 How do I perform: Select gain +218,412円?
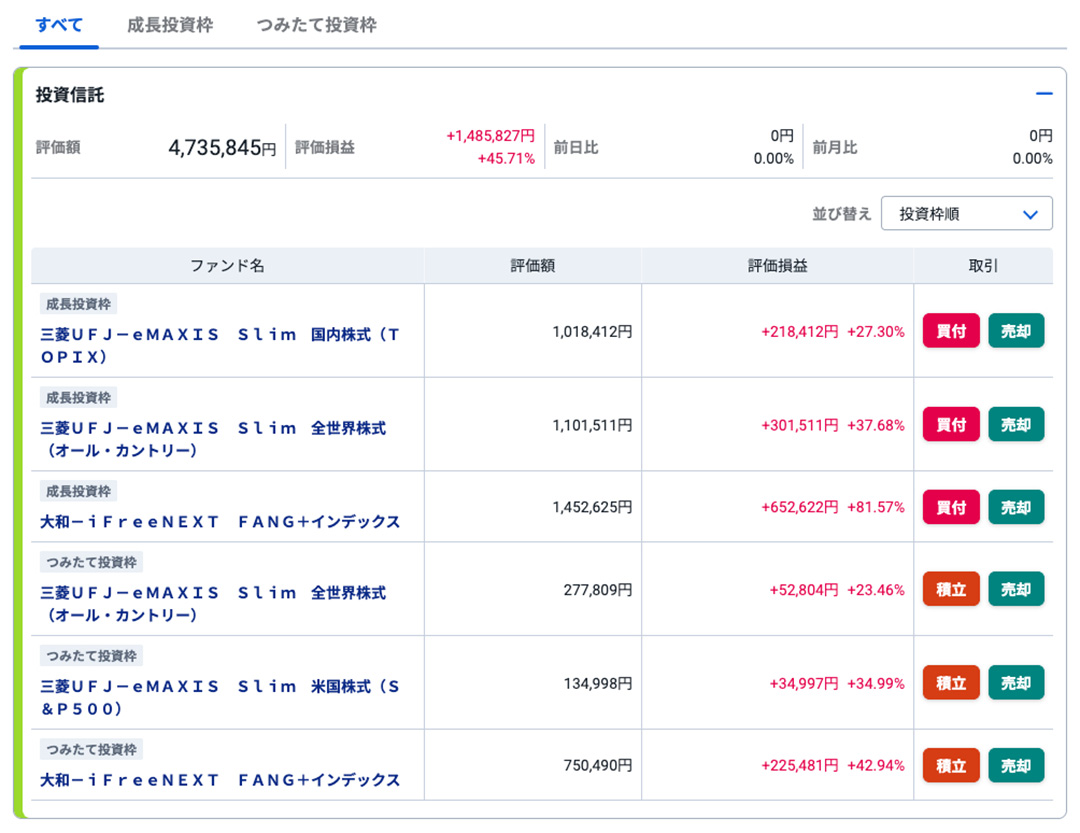tap(800, 331)
